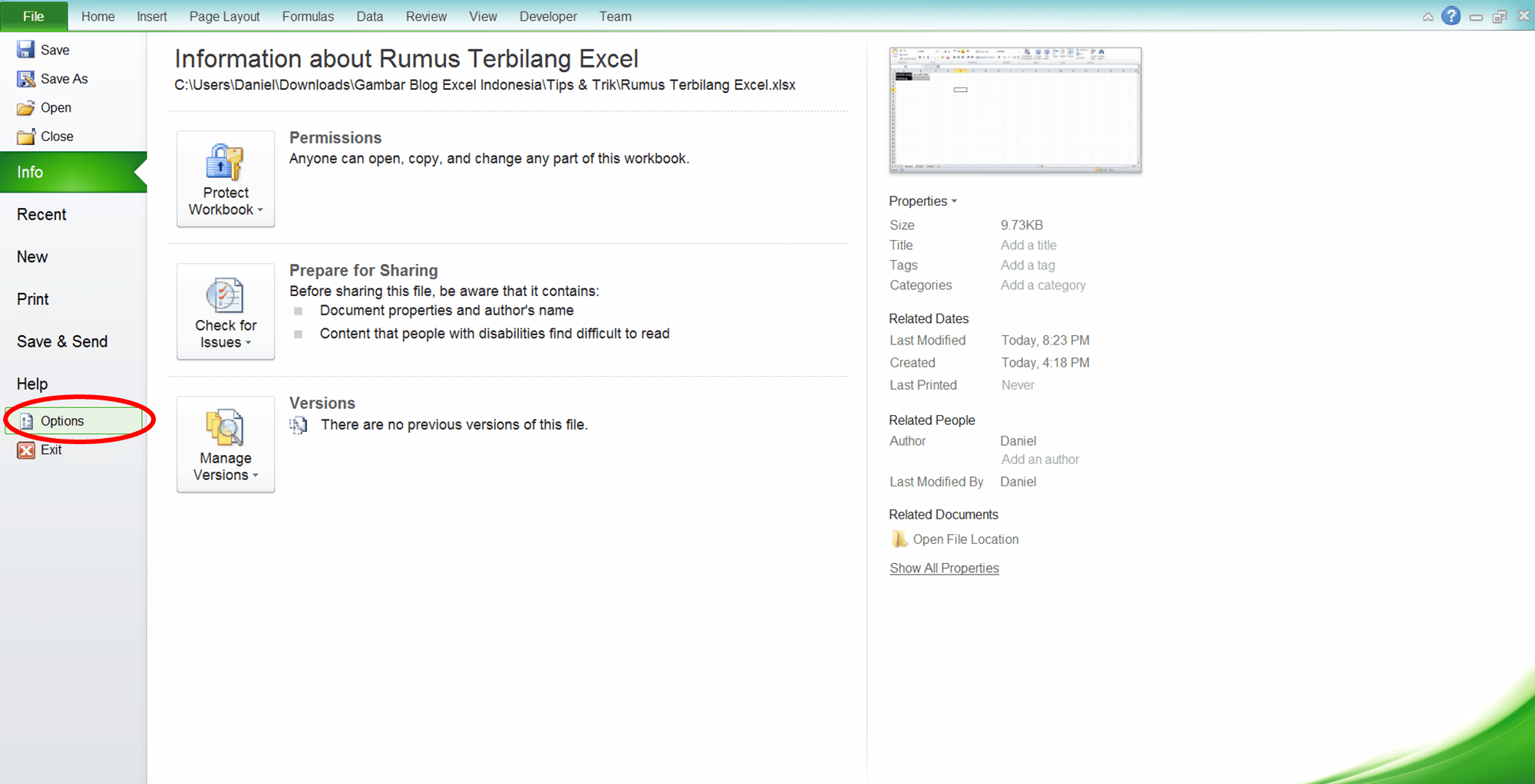Click the Related People heading

coord(932,420)
